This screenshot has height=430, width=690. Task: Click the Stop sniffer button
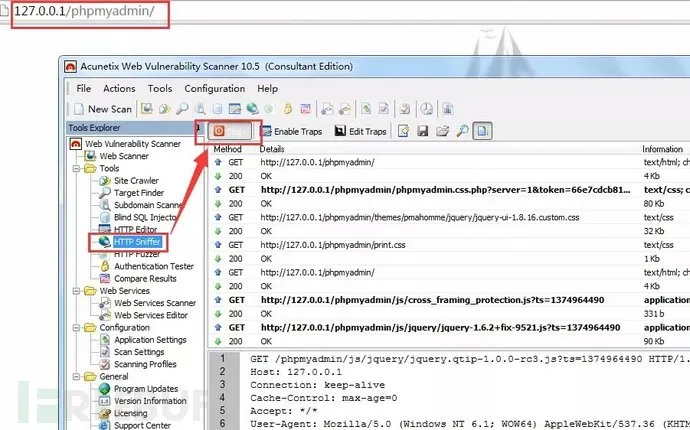point(229,131)
